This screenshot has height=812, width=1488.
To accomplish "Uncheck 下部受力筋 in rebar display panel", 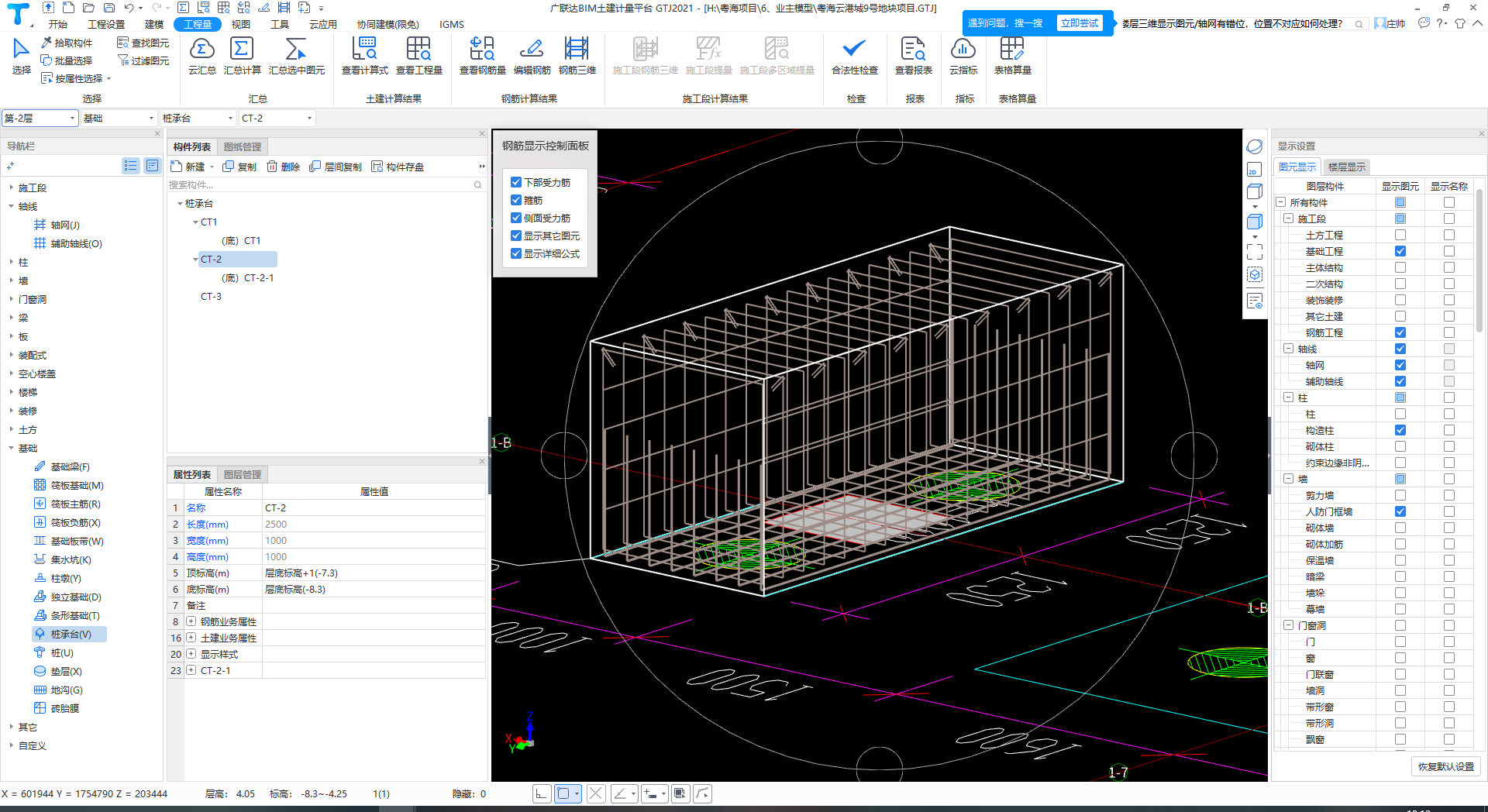I will pyautogui.click(x=516, y=182).
